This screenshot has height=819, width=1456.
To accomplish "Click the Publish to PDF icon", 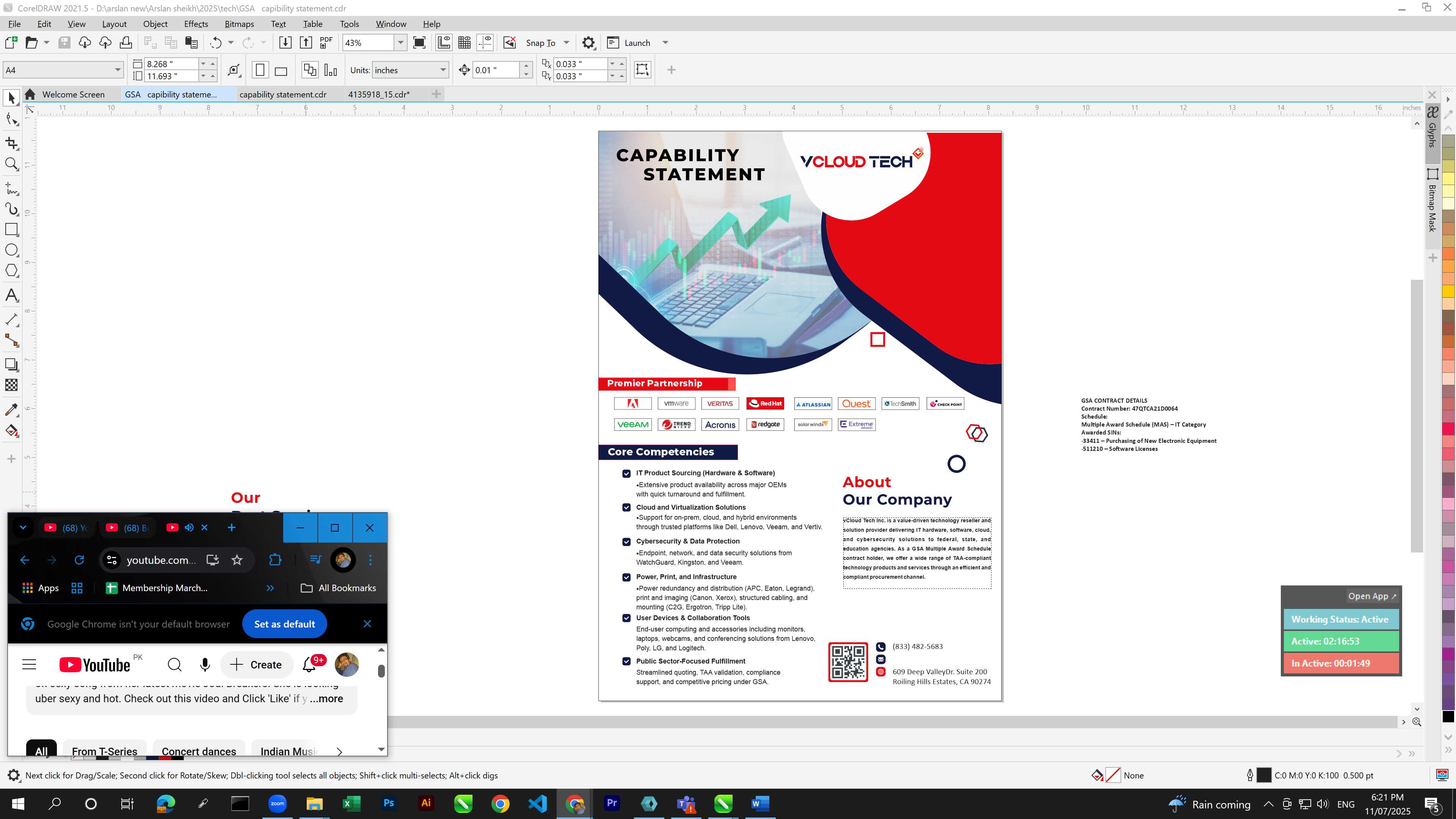I will (326, 42).
